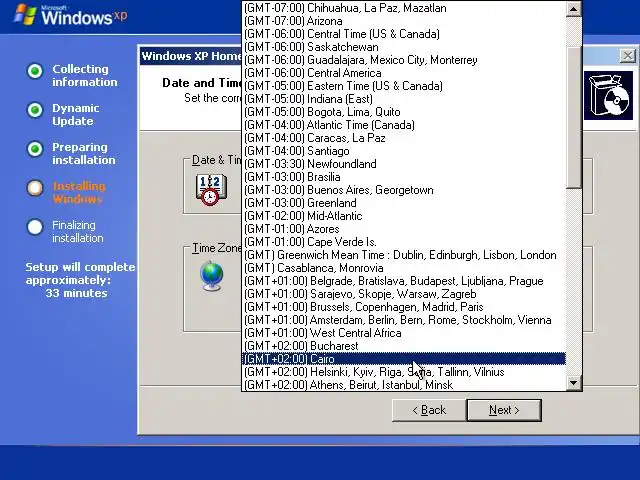Choose (GMT-04:00) Caracas, La Paz
Image resolution: width=640 pixels, height=480 pixels.
404,138
